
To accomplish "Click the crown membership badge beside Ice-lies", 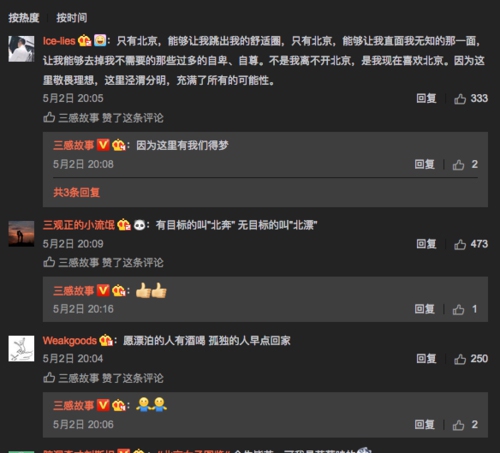I will click(x=85, y=41).
